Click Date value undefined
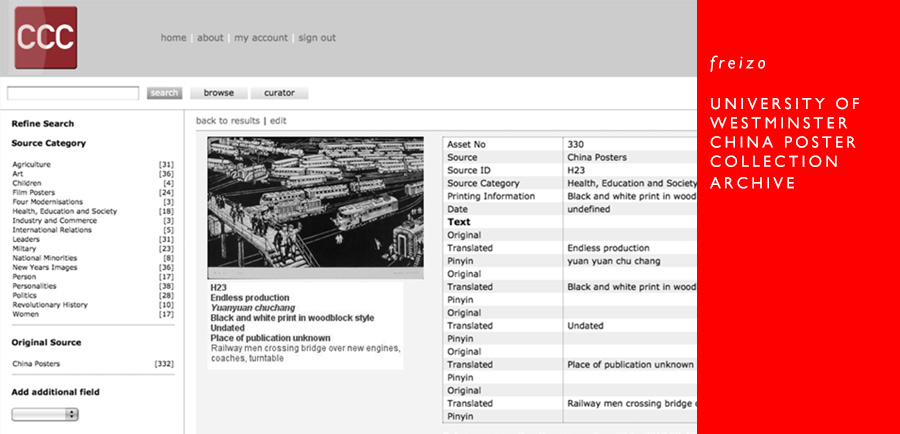This screenshot has height=434, width=900. [x=588, y=210]
